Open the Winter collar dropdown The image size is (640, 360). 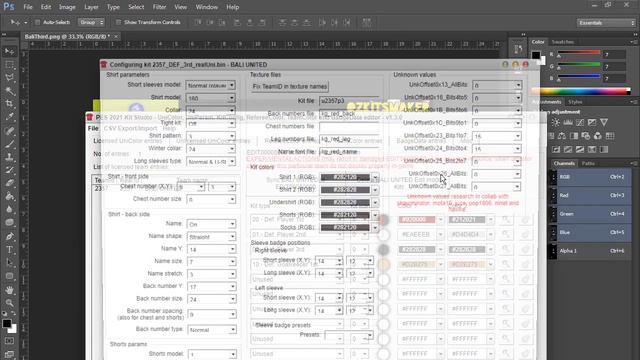tap(211, 149)
